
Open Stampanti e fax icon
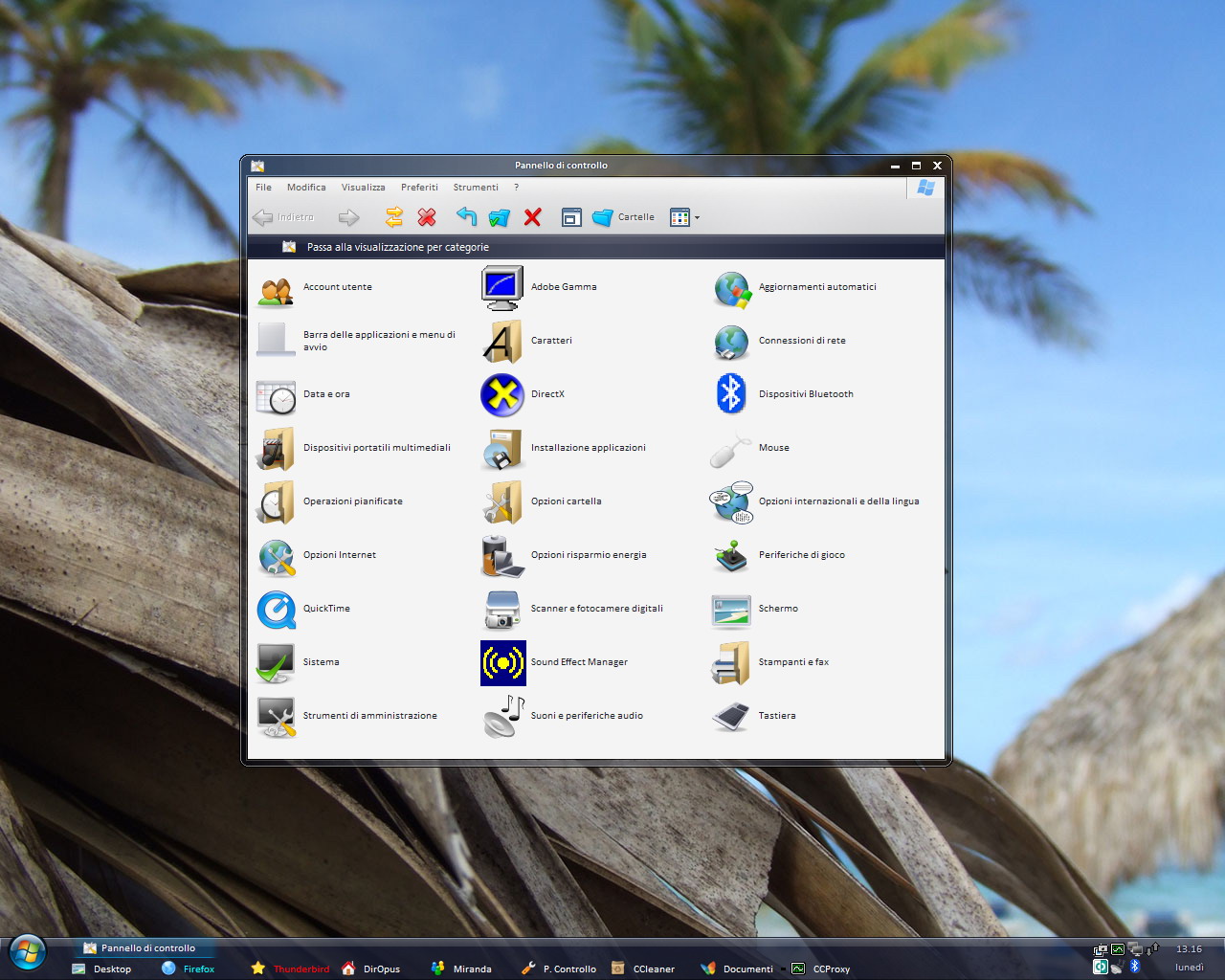coord(731,662)
